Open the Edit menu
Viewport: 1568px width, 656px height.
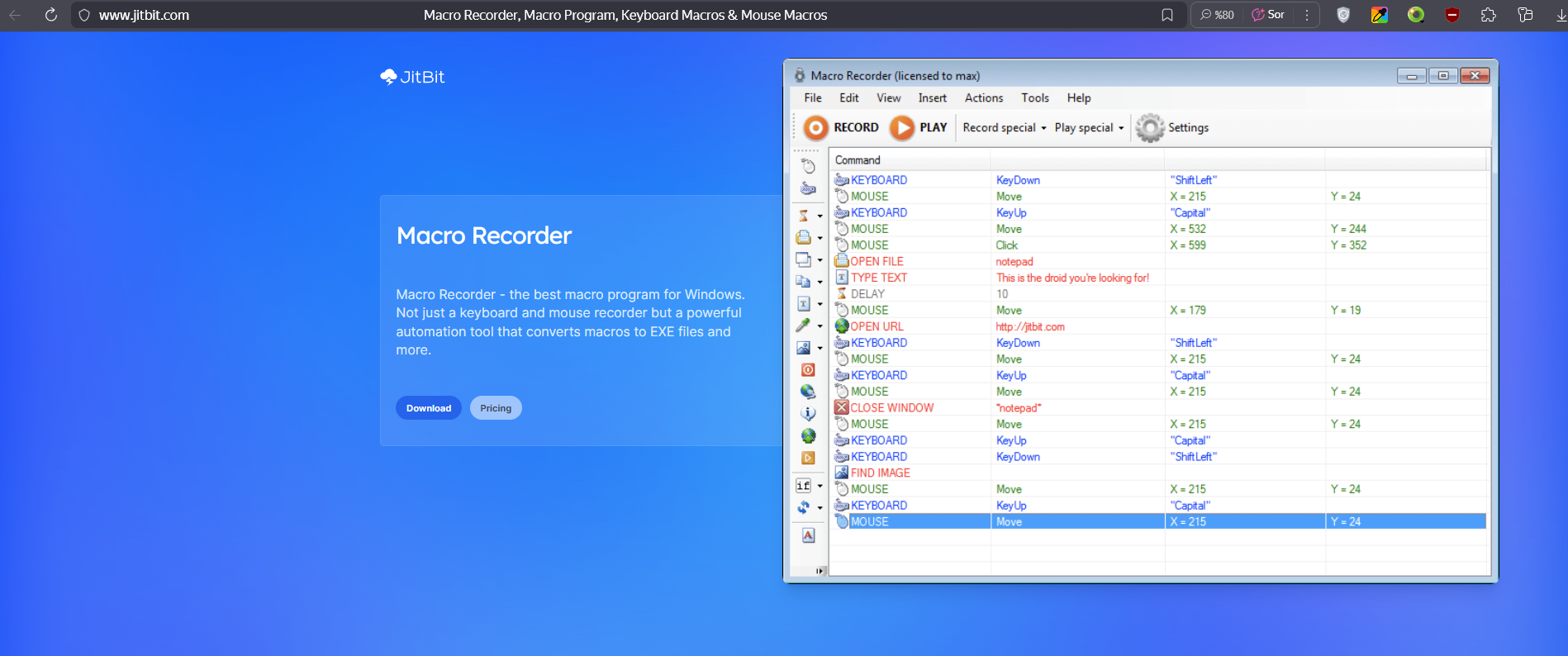(x=849, y=97)
